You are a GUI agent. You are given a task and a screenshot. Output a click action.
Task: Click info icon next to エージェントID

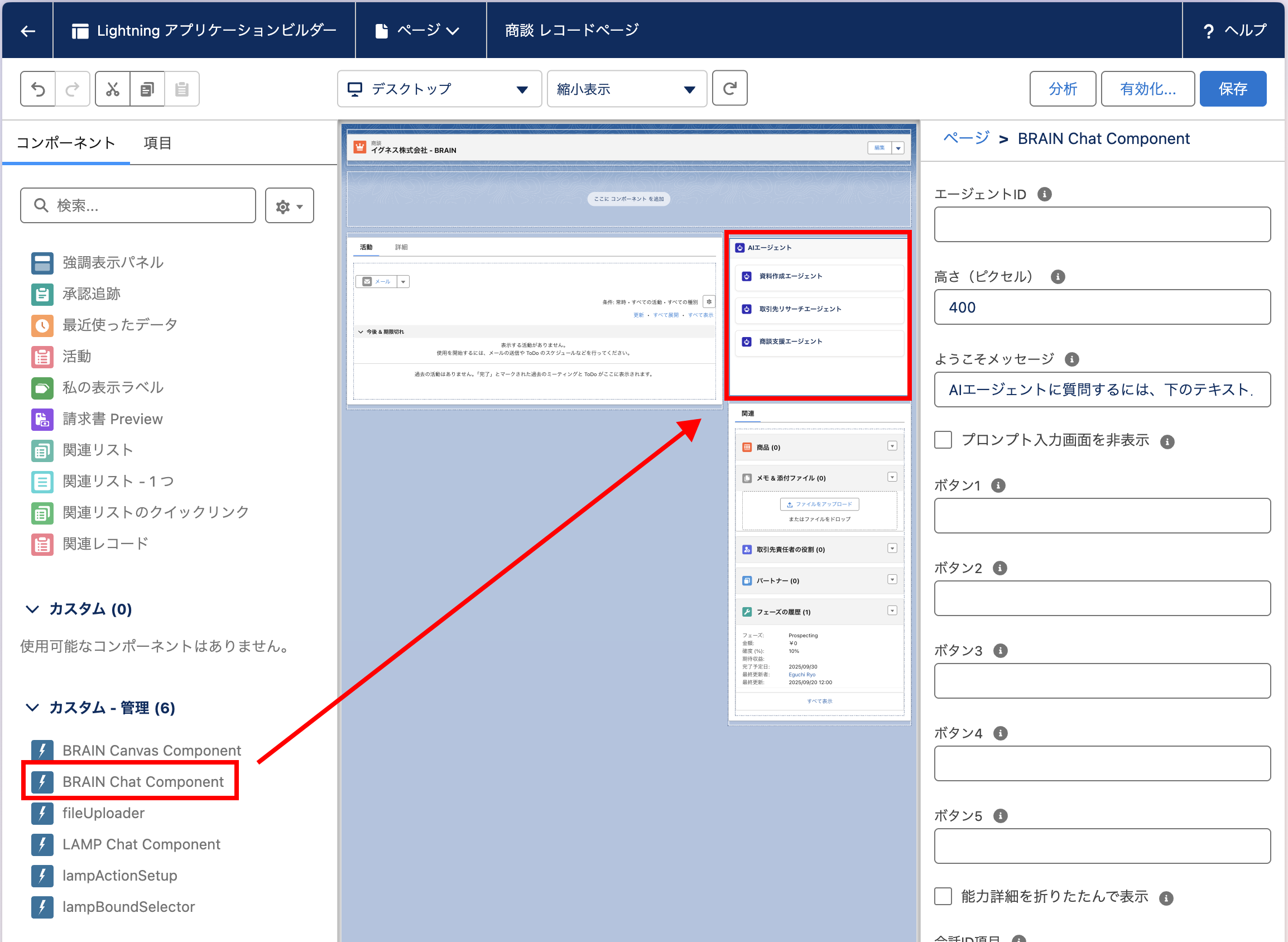[x=1044, y=194]
